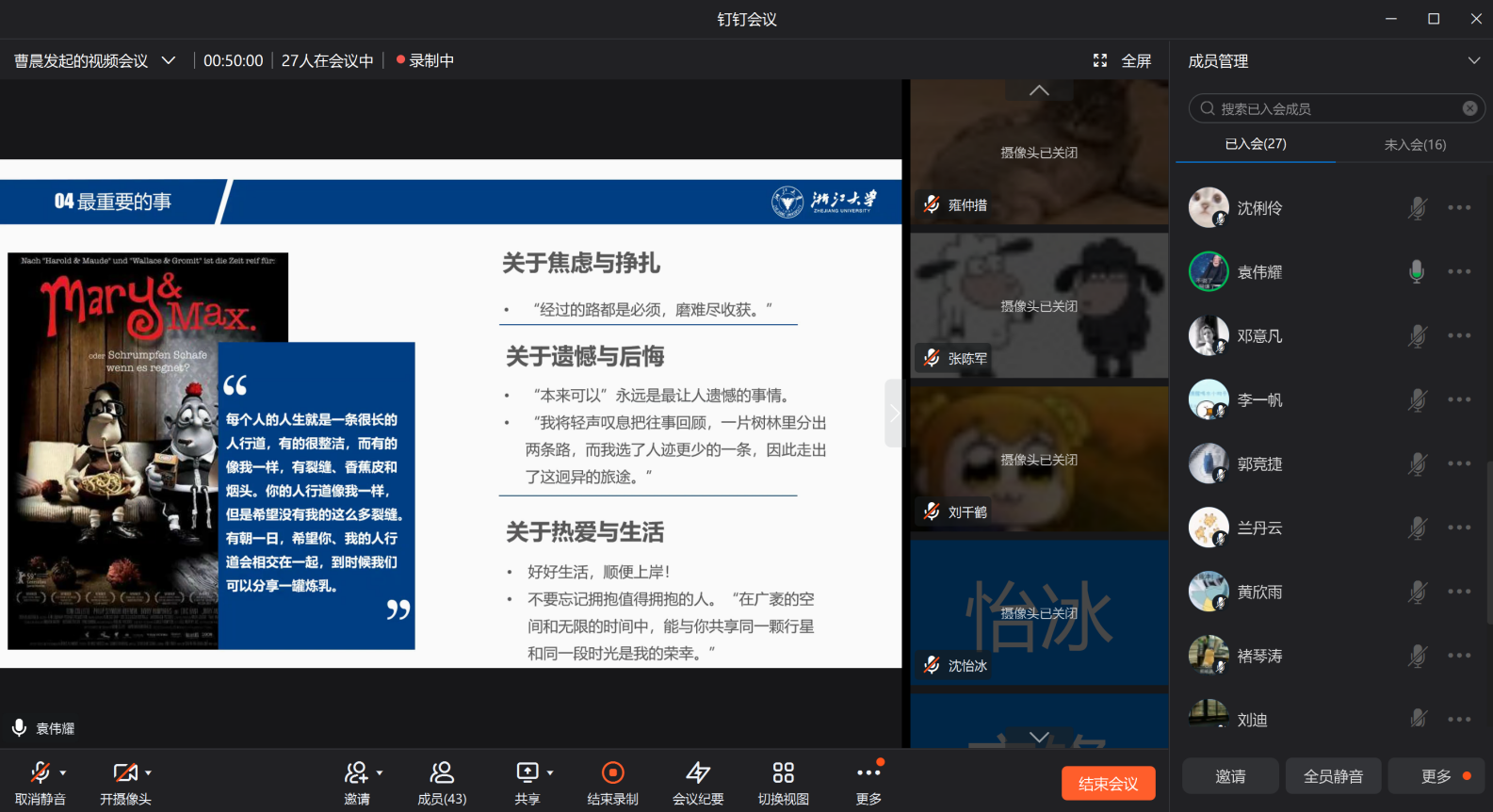This screenshot has width=1493, height=812.
Task: Toggle microphone for 沈俐伶
Action: (x=1417, y=207)
